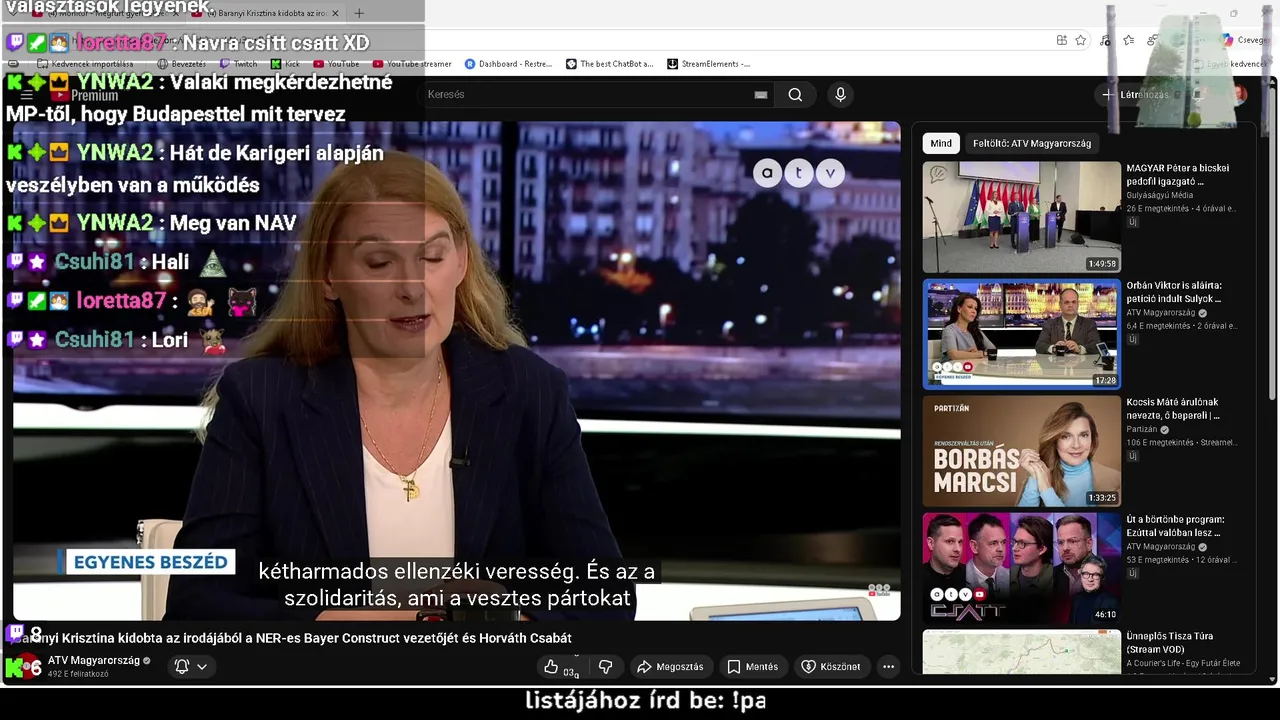Open MAGYAR Péter a bicskei video thumbnail
Image resolution: width=1280 pixels, height=720 pixels.
[x=1022, y=217]
